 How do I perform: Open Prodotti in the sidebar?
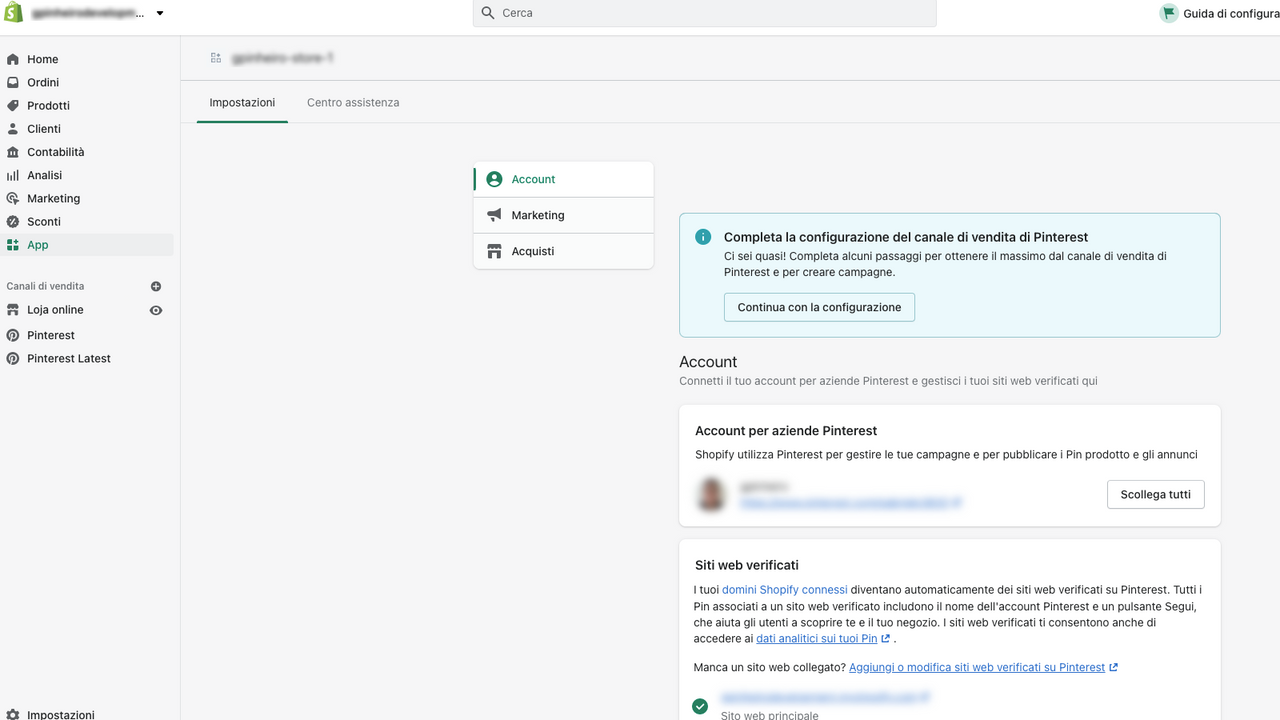coord(48,105)
